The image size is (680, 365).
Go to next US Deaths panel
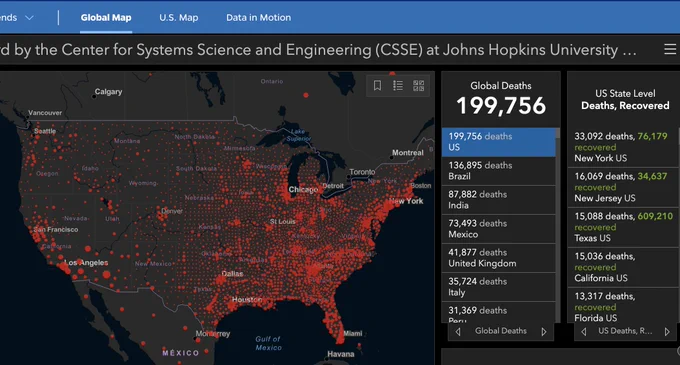pos(667,332)
